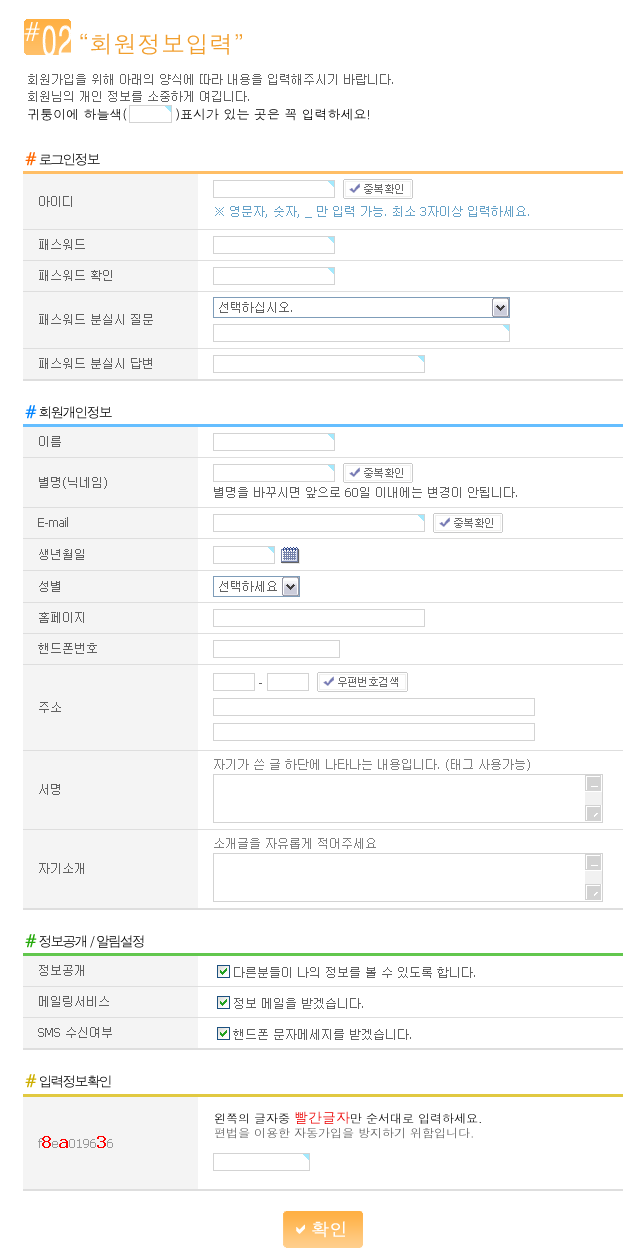This screenshot has width=644, height=1255.
Task: Check nickname duplication with 중복확인 button
Action: coord(378,473)
